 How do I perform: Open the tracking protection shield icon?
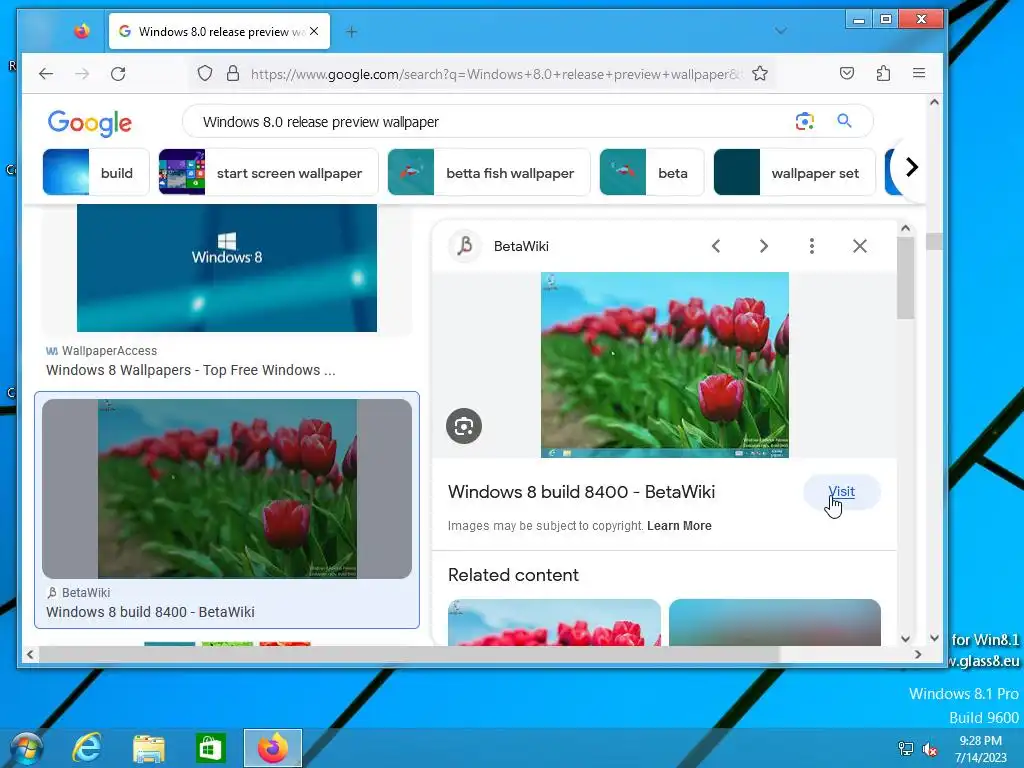coord(205,73)
